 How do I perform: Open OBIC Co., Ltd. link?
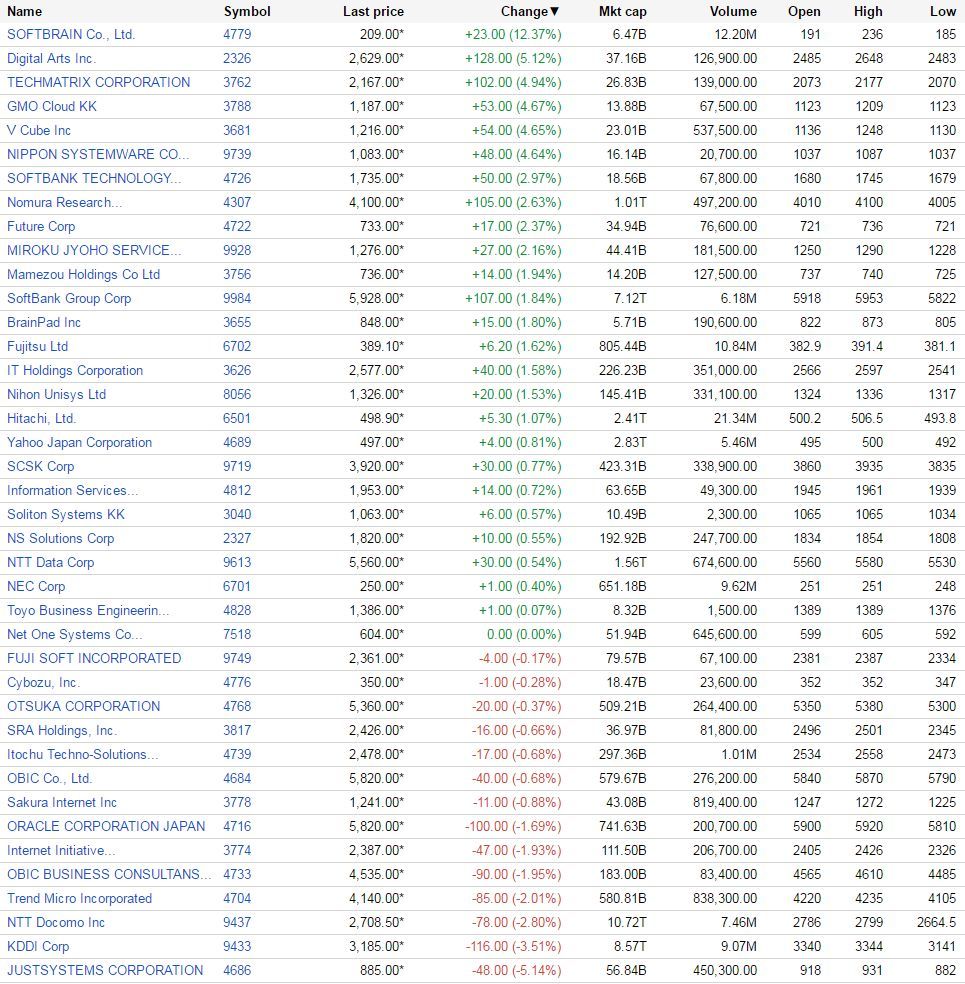point(50,778)
